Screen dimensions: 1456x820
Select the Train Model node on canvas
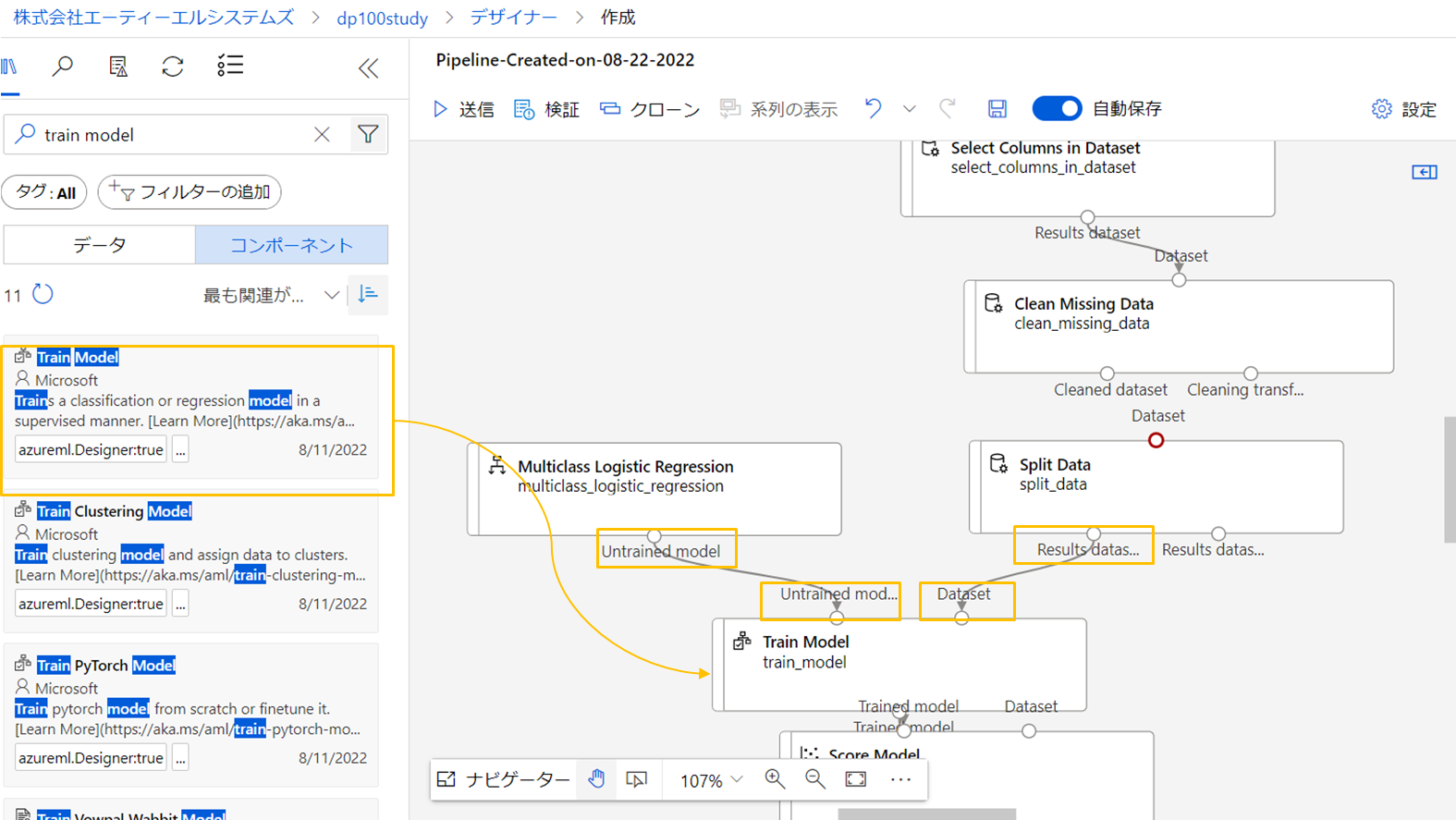point(899,665)
